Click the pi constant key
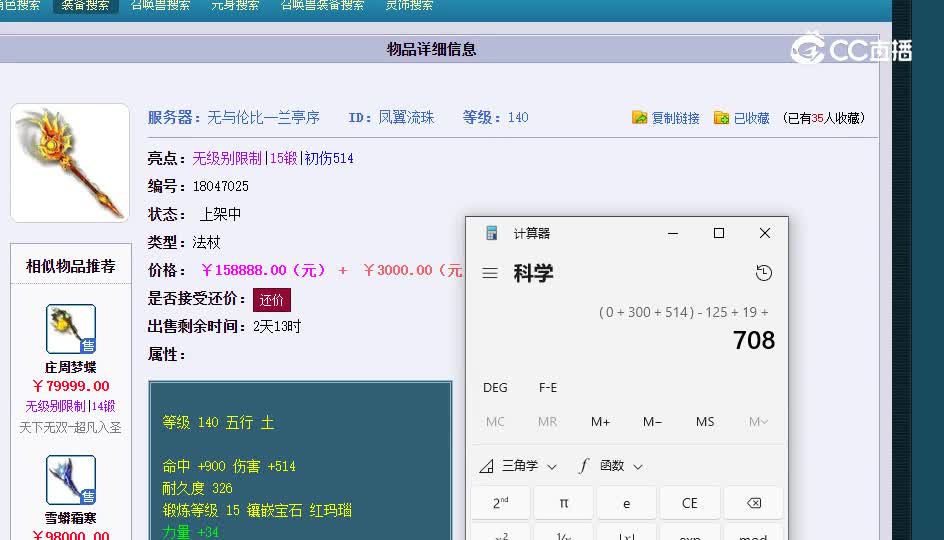The width and height of the screenshot is (944, 540). [x=564, y=503]
